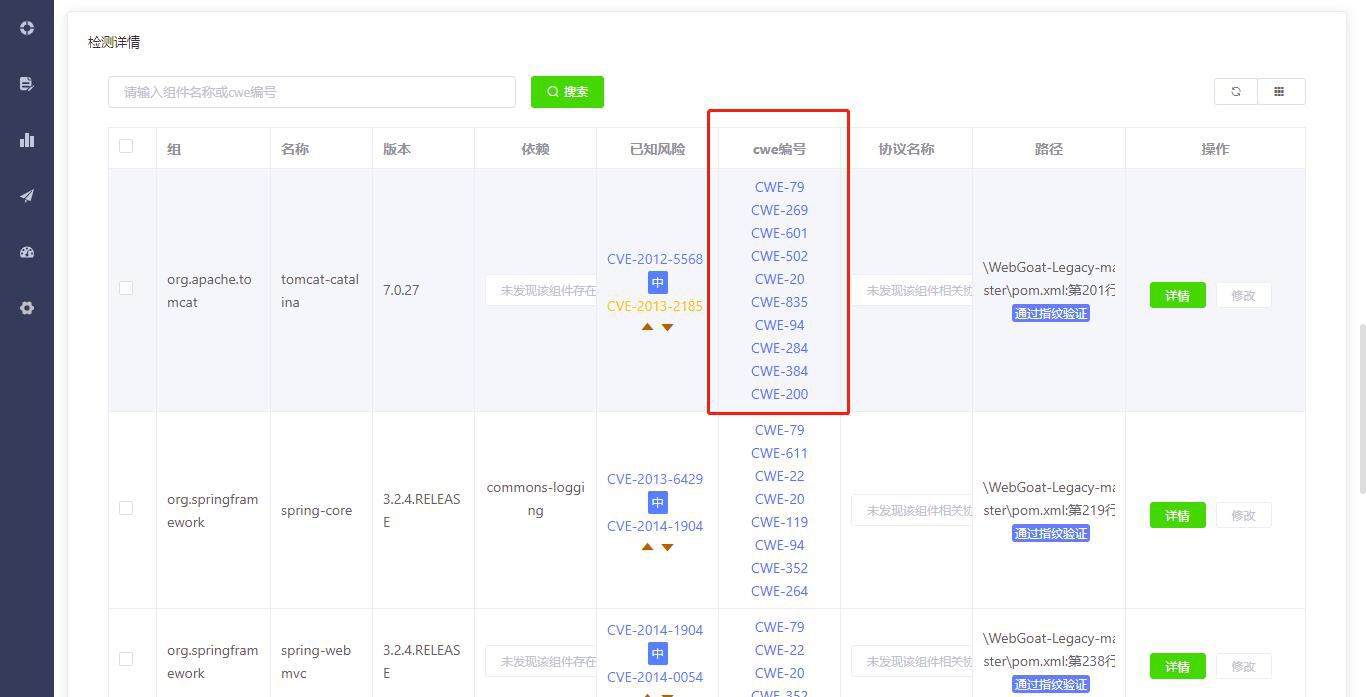The height and width of the screenshot is (697, 1366).
Task: Open the document edit icon in the sidebar
Action: pos(27,84)
